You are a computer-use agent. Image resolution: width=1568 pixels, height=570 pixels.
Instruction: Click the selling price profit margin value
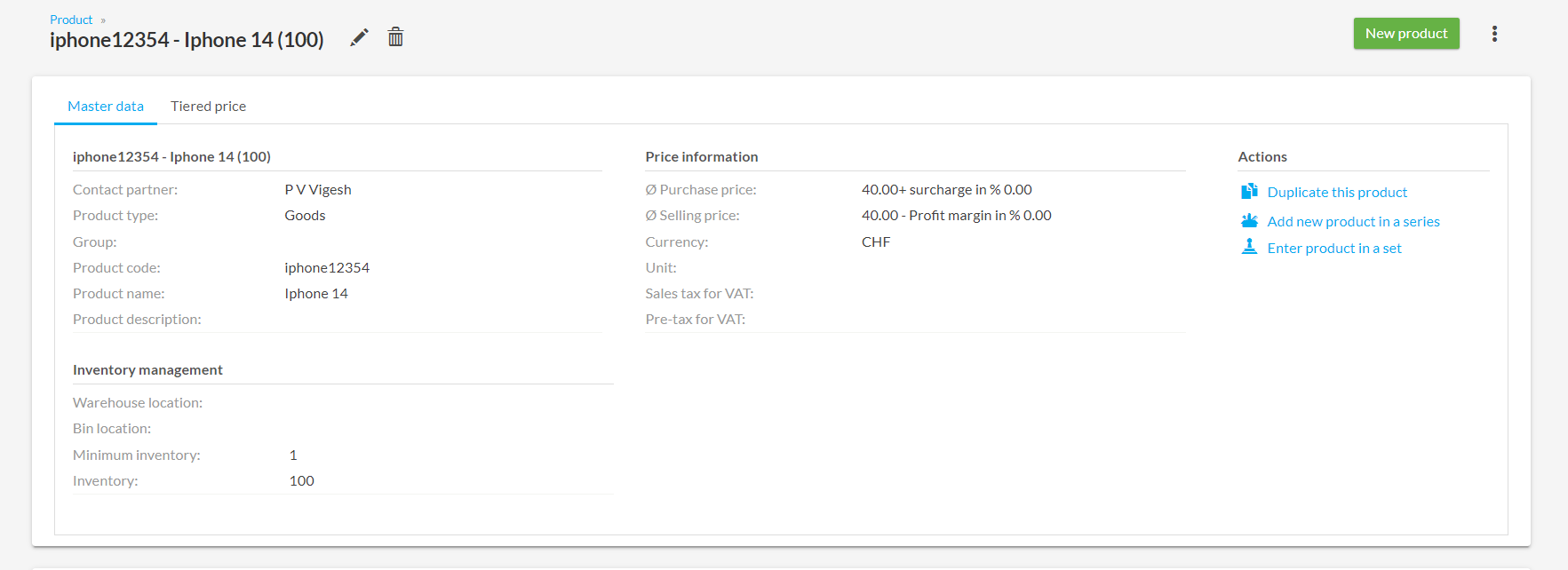956,216
